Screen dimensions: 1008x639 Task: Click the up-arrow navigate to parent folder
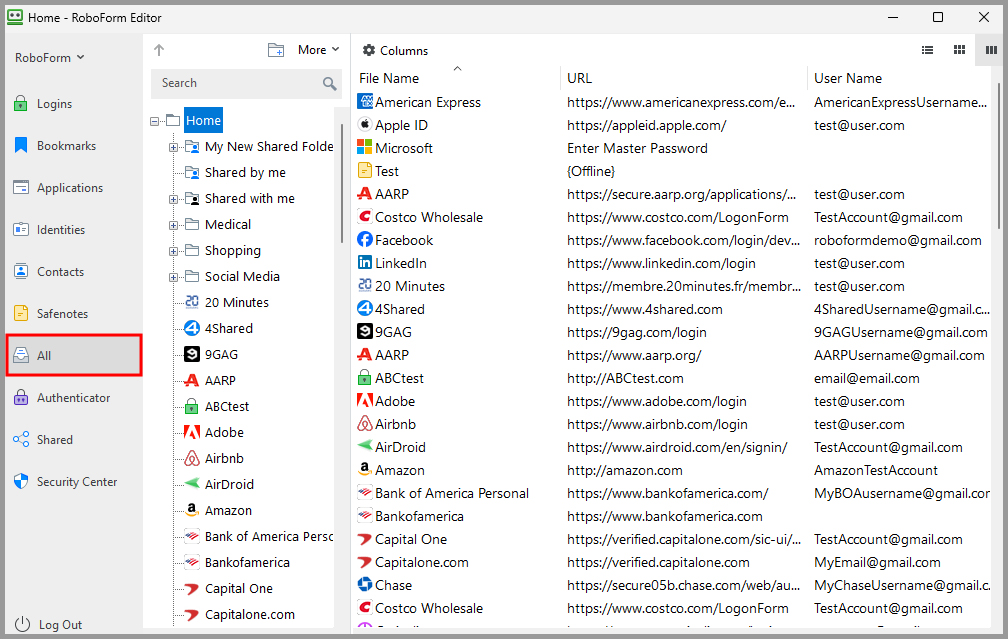pos(159,50)
